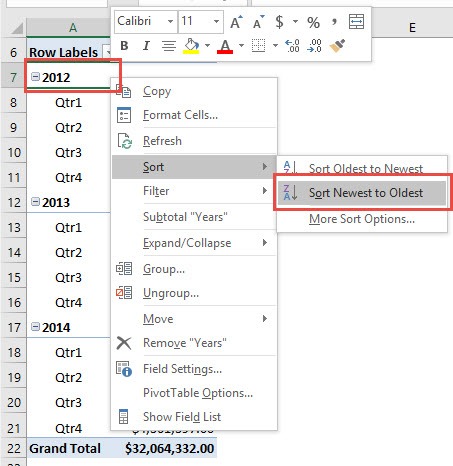Open the Filter submenu

pos(194,191)
